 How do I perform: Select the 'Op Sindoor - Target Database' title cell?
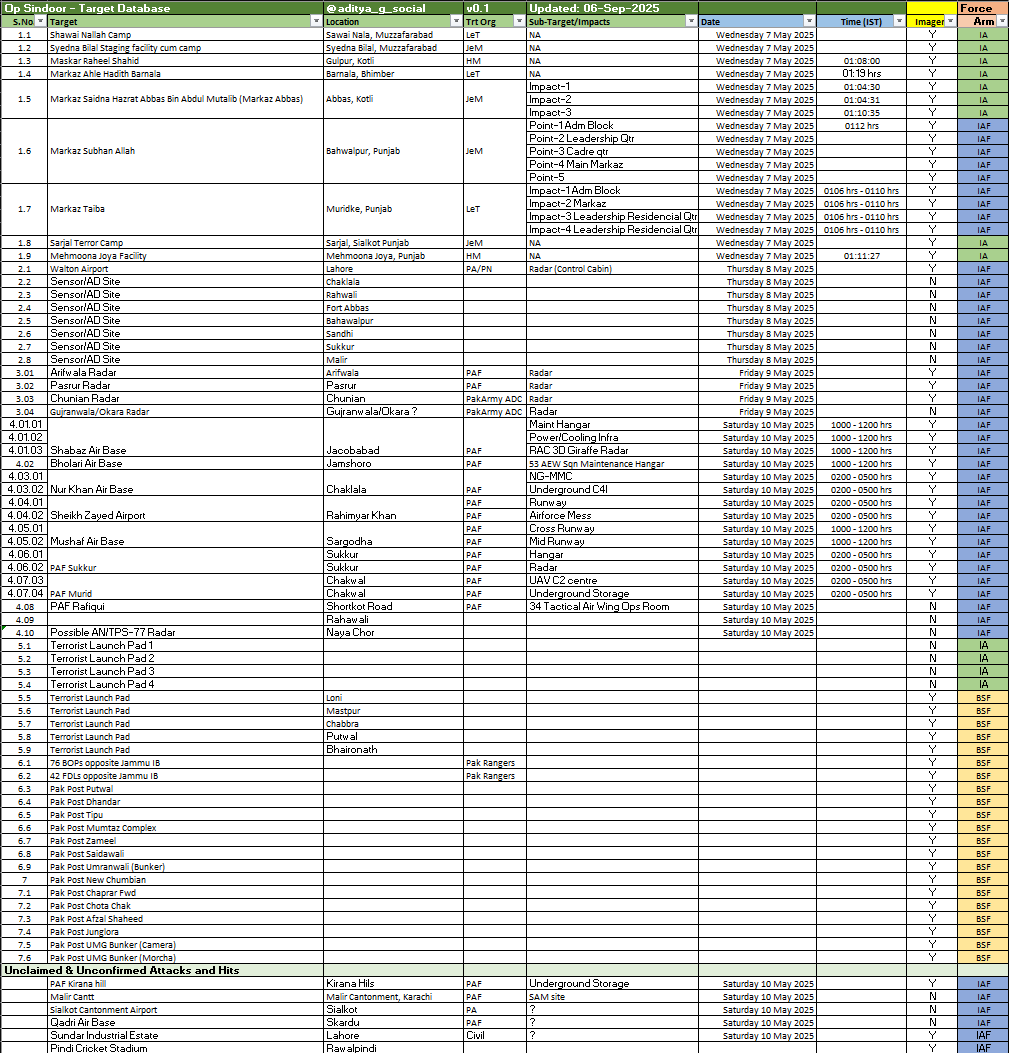click(162, 8)
